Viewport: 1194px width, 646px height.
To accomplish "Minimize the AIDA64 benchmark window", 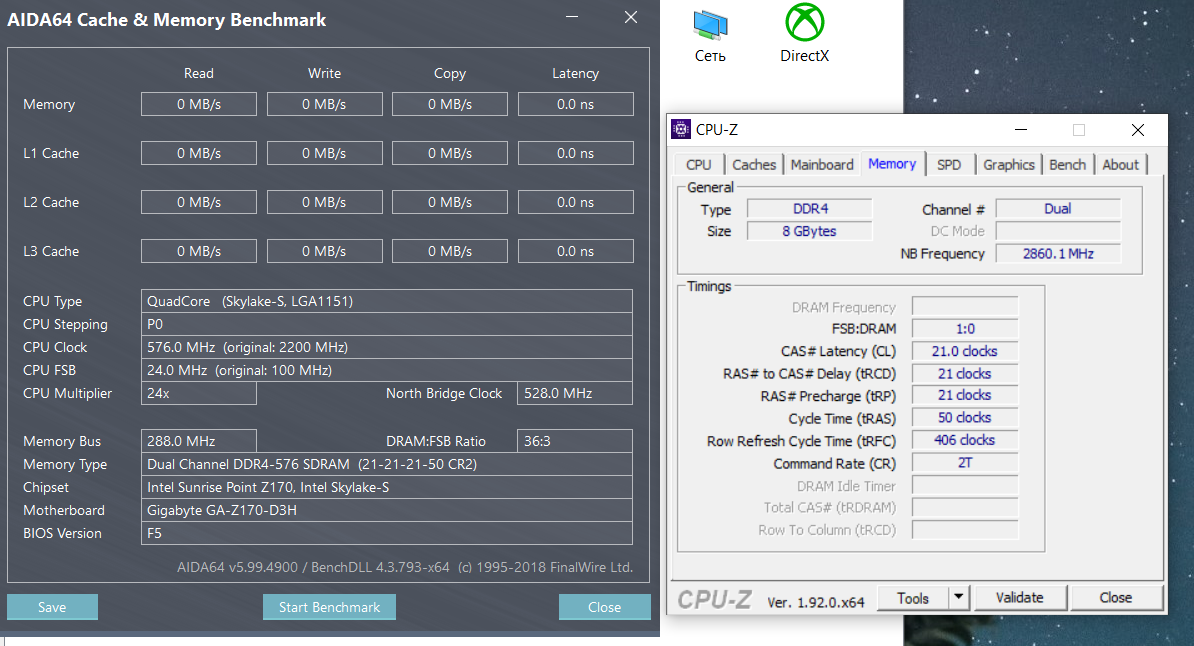I will [x=572, y=17].
